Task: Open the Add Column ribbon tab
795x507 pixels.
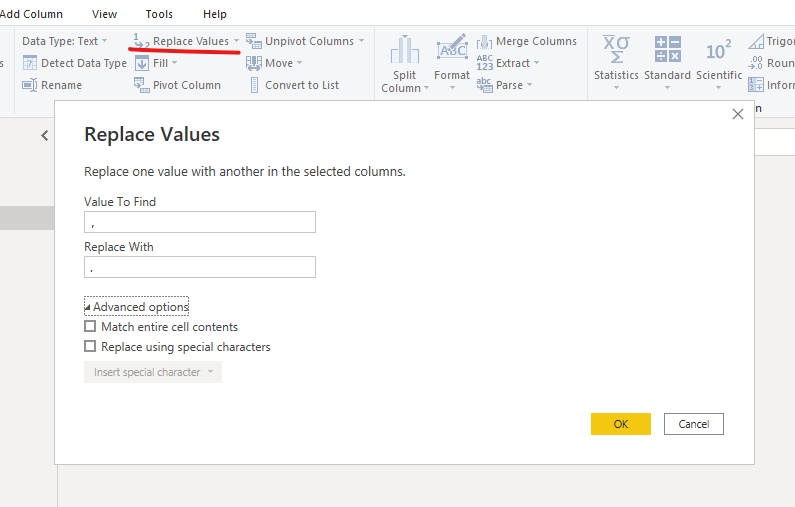Action: (31, 14)
